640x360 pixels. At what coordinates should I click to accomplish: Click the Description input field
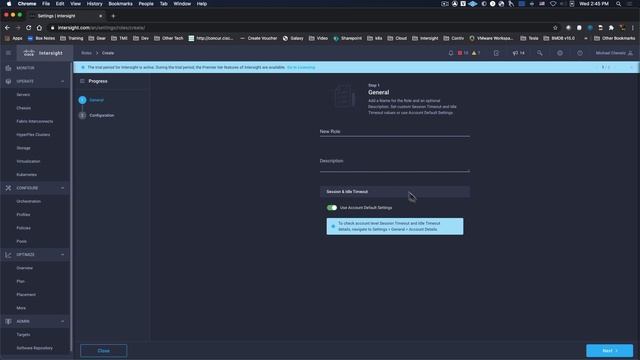pyautogui.click(x=395, y=165)
